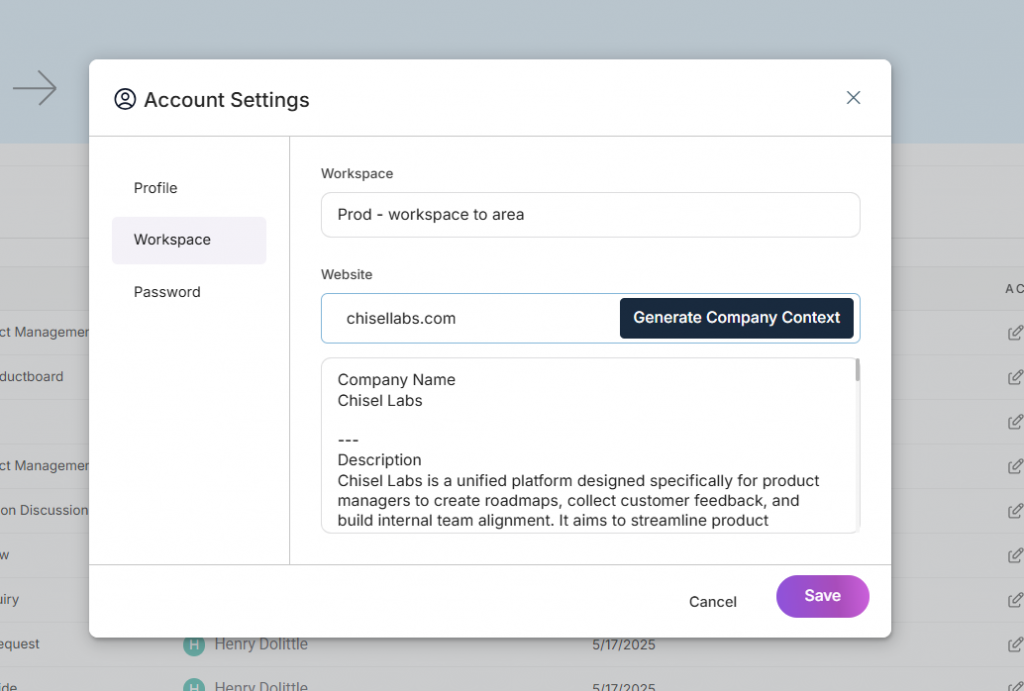1024x691 pixels.
Task: Click Generate Company Context button
Action: click(736, 318)
